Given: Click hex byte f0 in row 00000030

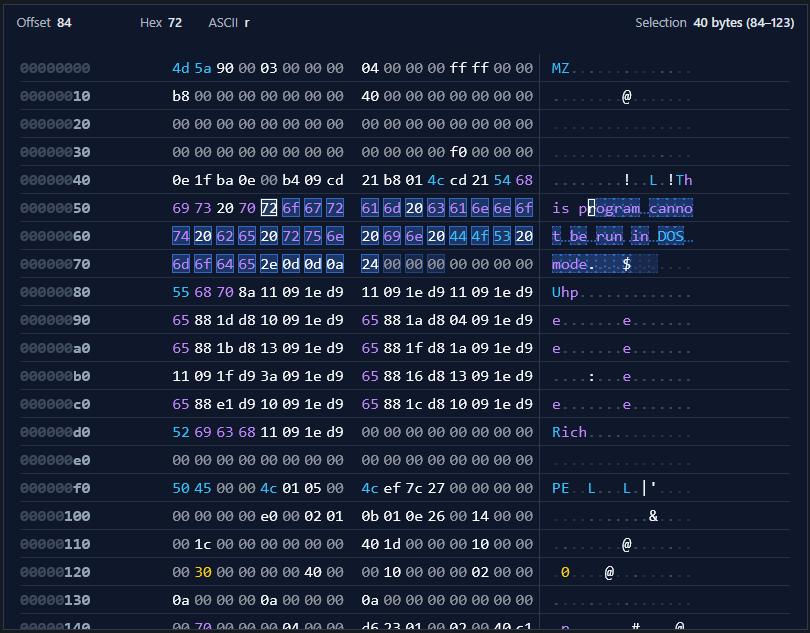Looking at the screenshot, I should coord(458,152).
